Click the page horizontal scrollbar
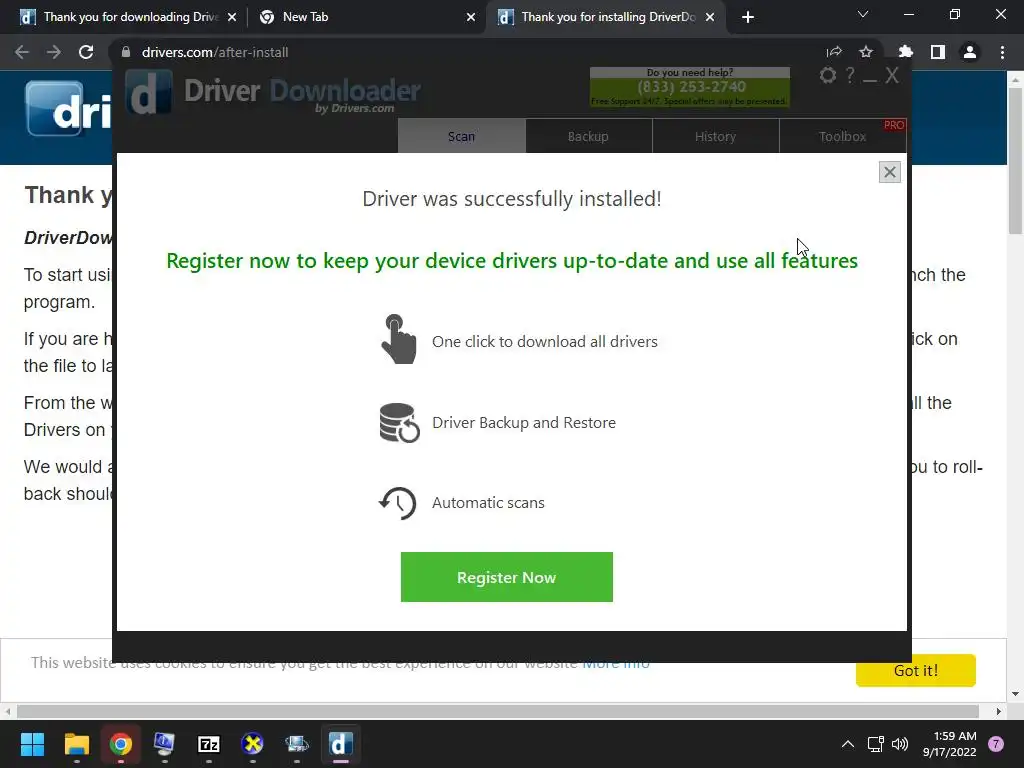 (x=498, y=711)
